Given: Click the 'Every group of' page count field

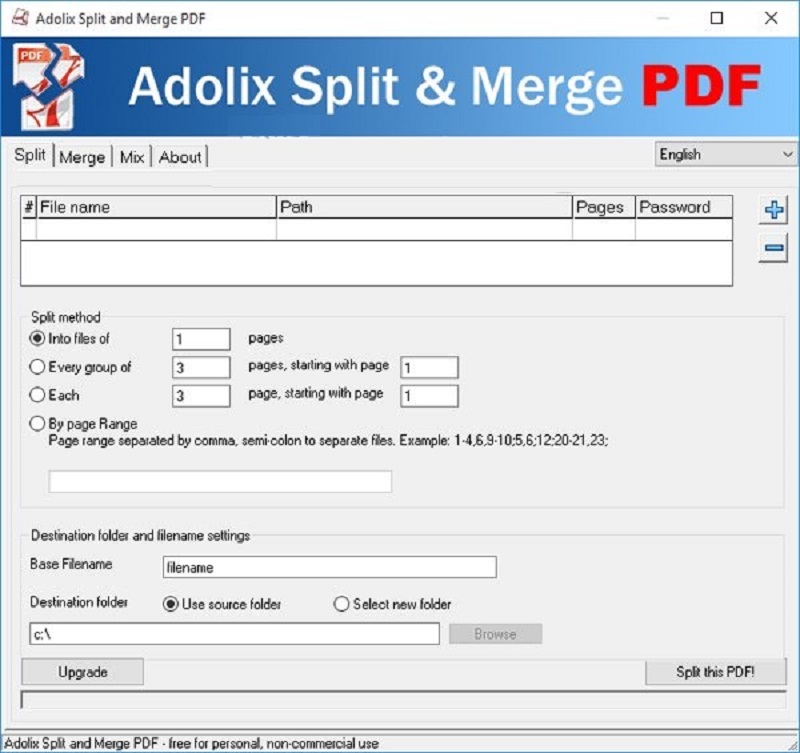Looking at the screenshot, I should click(x=201, y=367).
